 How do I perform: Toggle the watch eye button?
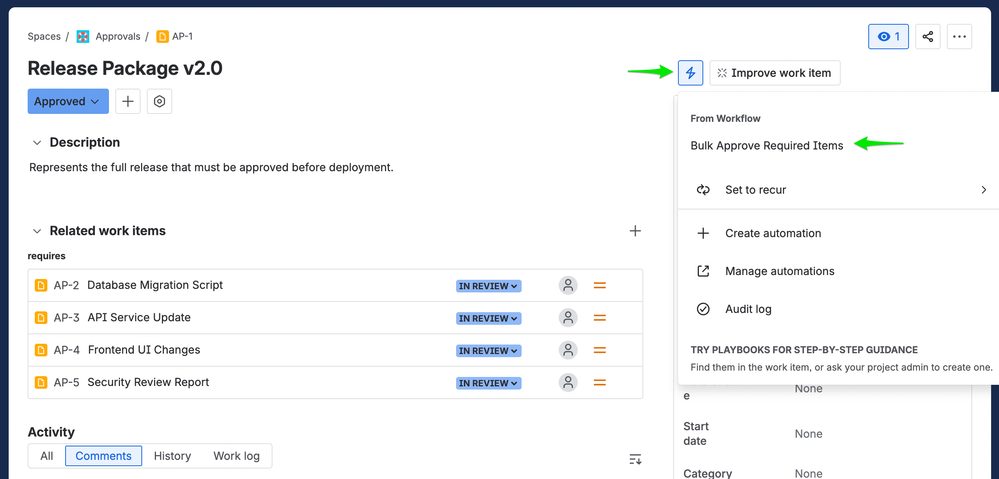point(888,37)
